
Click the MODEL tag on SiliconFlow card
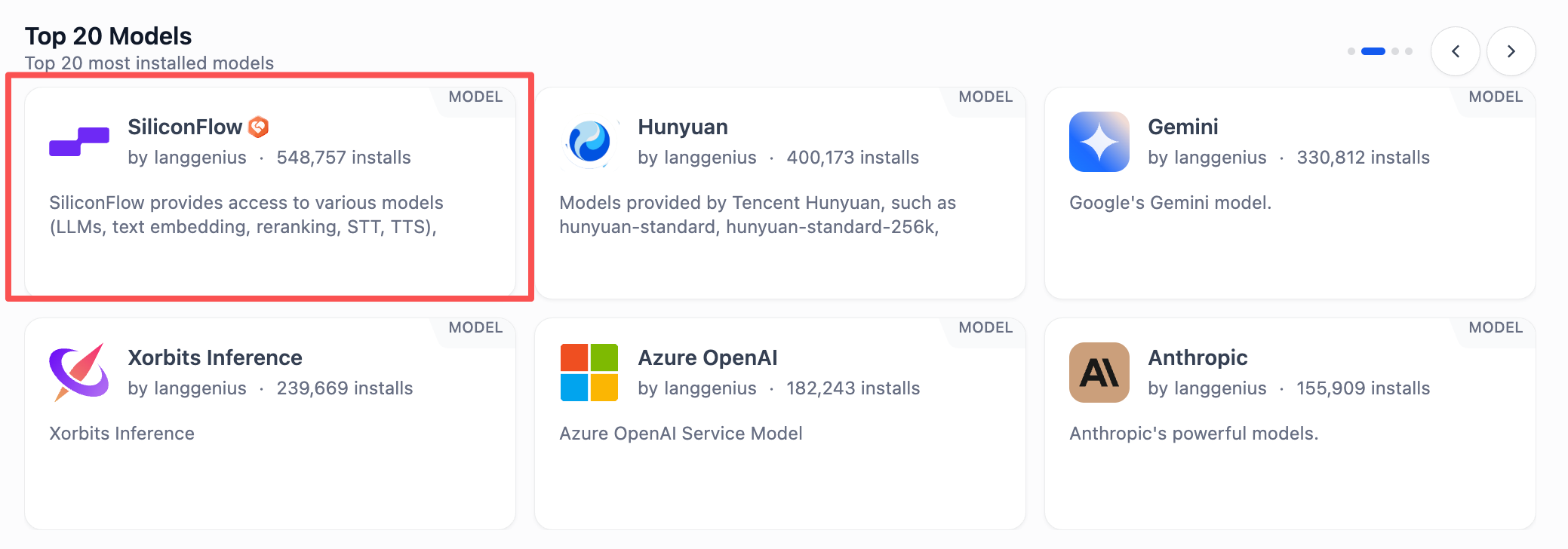coord(475,97)
